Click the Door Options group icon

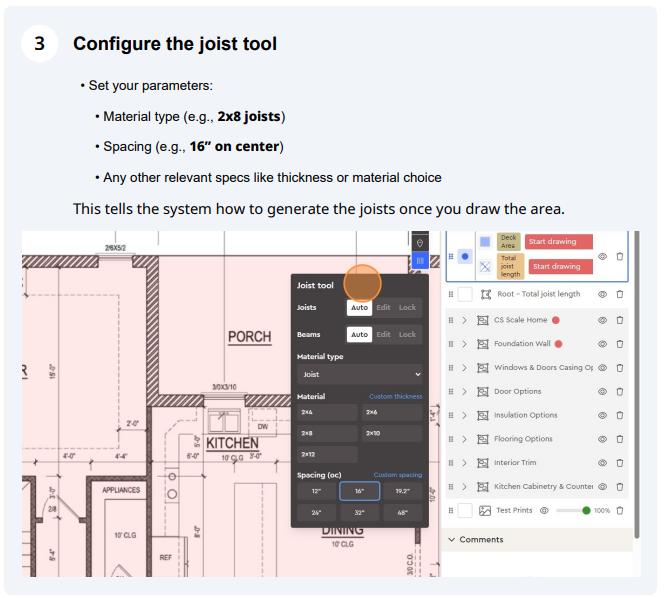[x=483, y=391]
